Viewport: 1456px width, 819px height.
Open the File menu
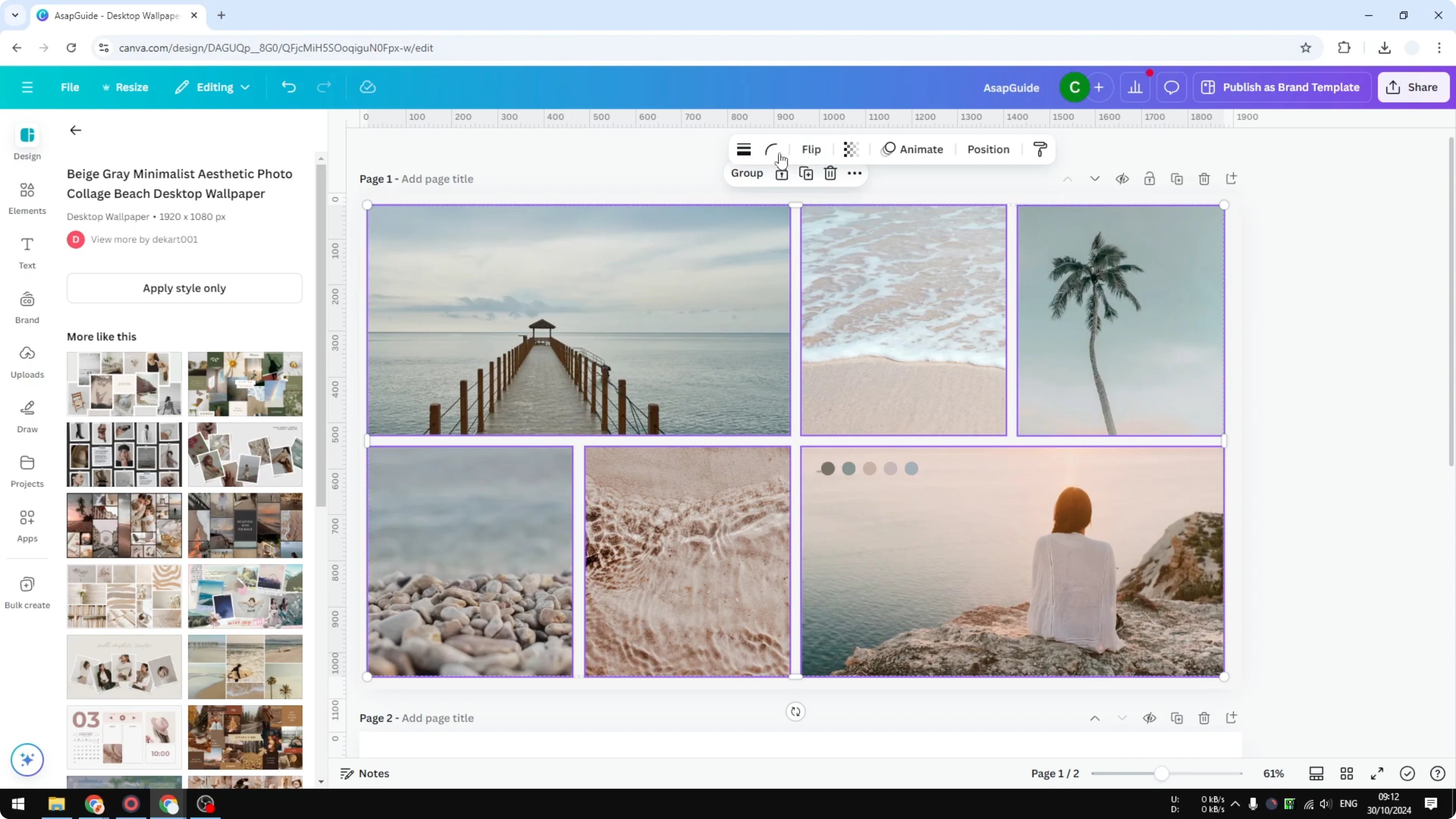[70, 87]
